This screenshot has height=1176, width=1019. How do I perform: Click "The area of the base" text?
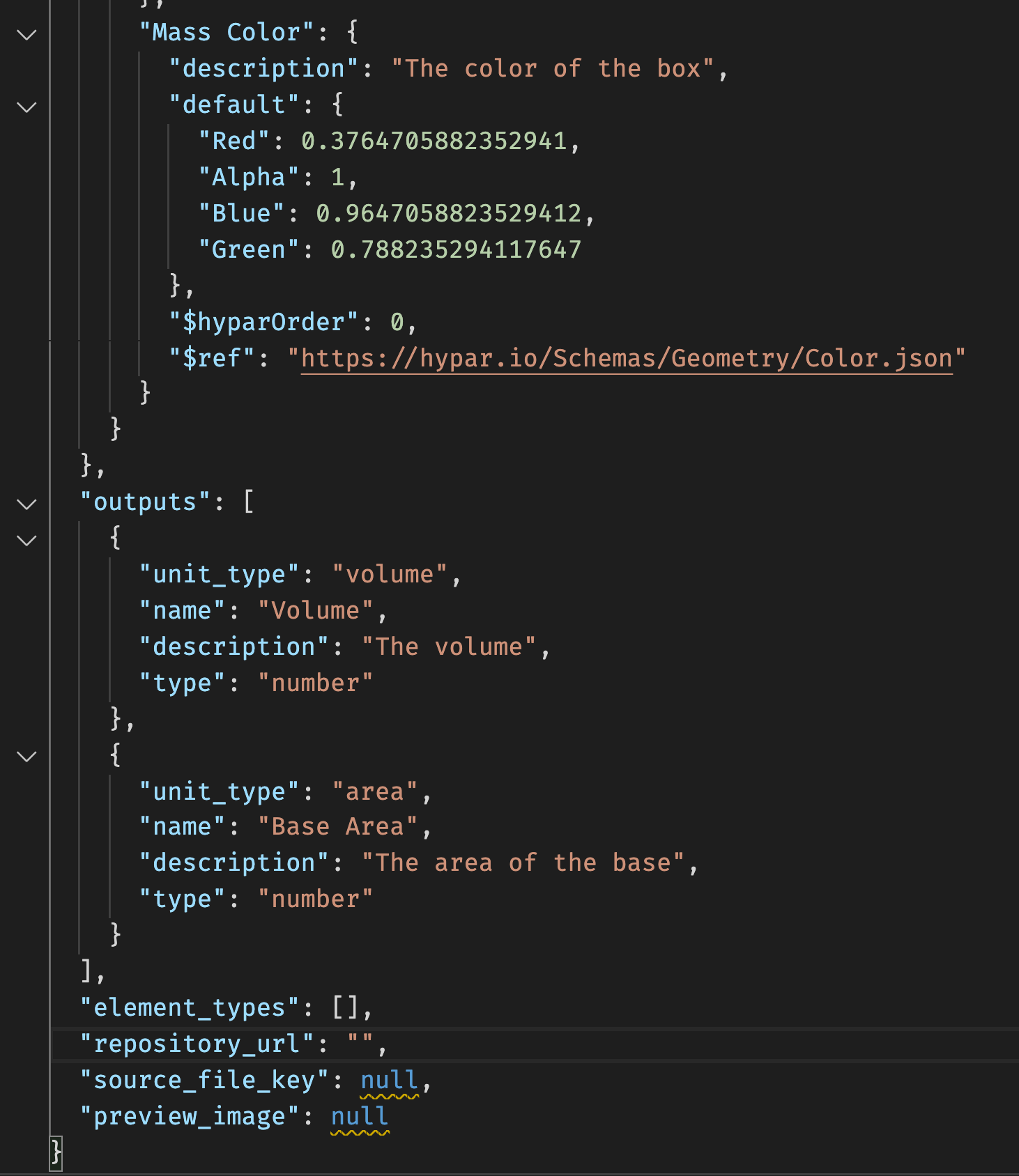tap(523, 862)
